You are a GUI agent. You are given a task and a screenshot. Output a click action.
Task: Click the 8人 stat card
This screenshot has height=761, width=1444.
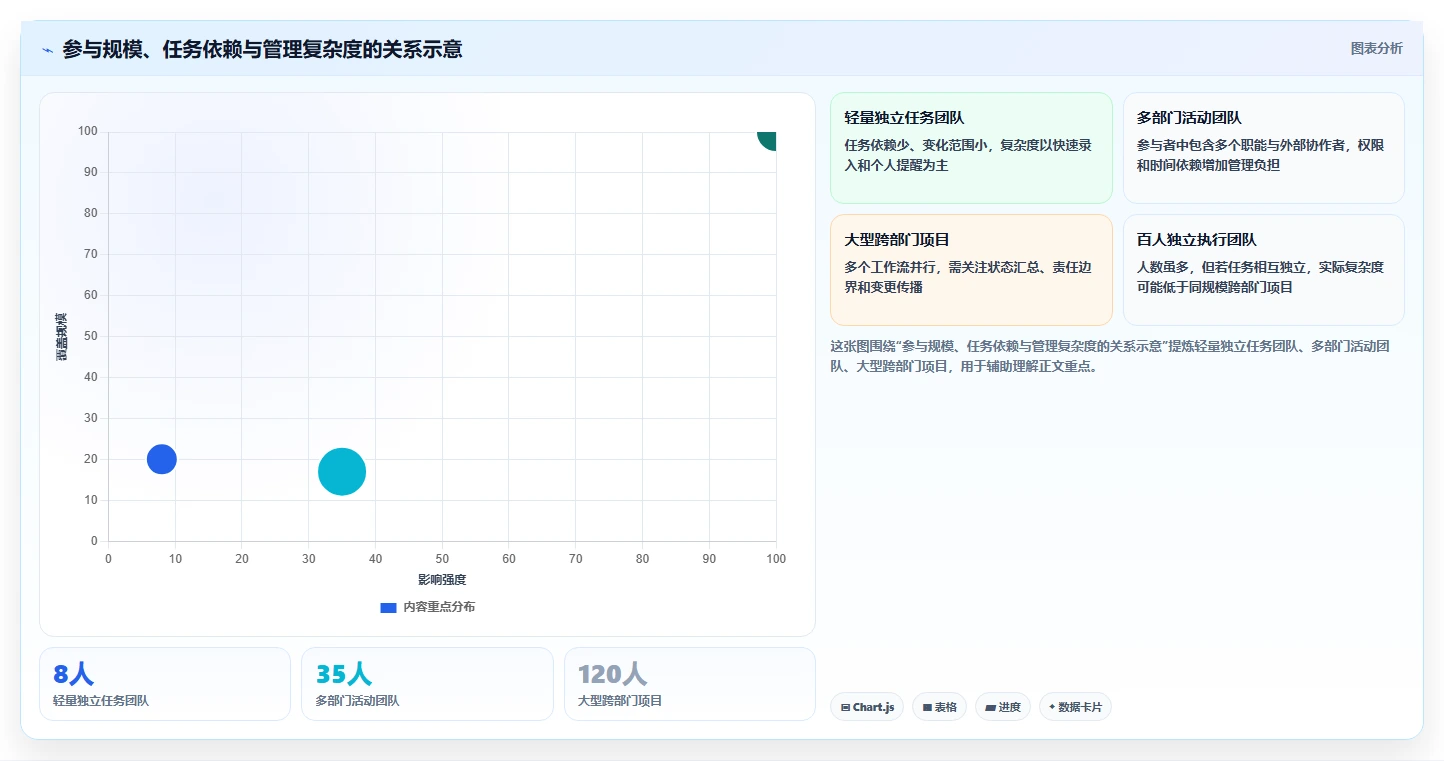pyautogui.click(x=165, y=684)
